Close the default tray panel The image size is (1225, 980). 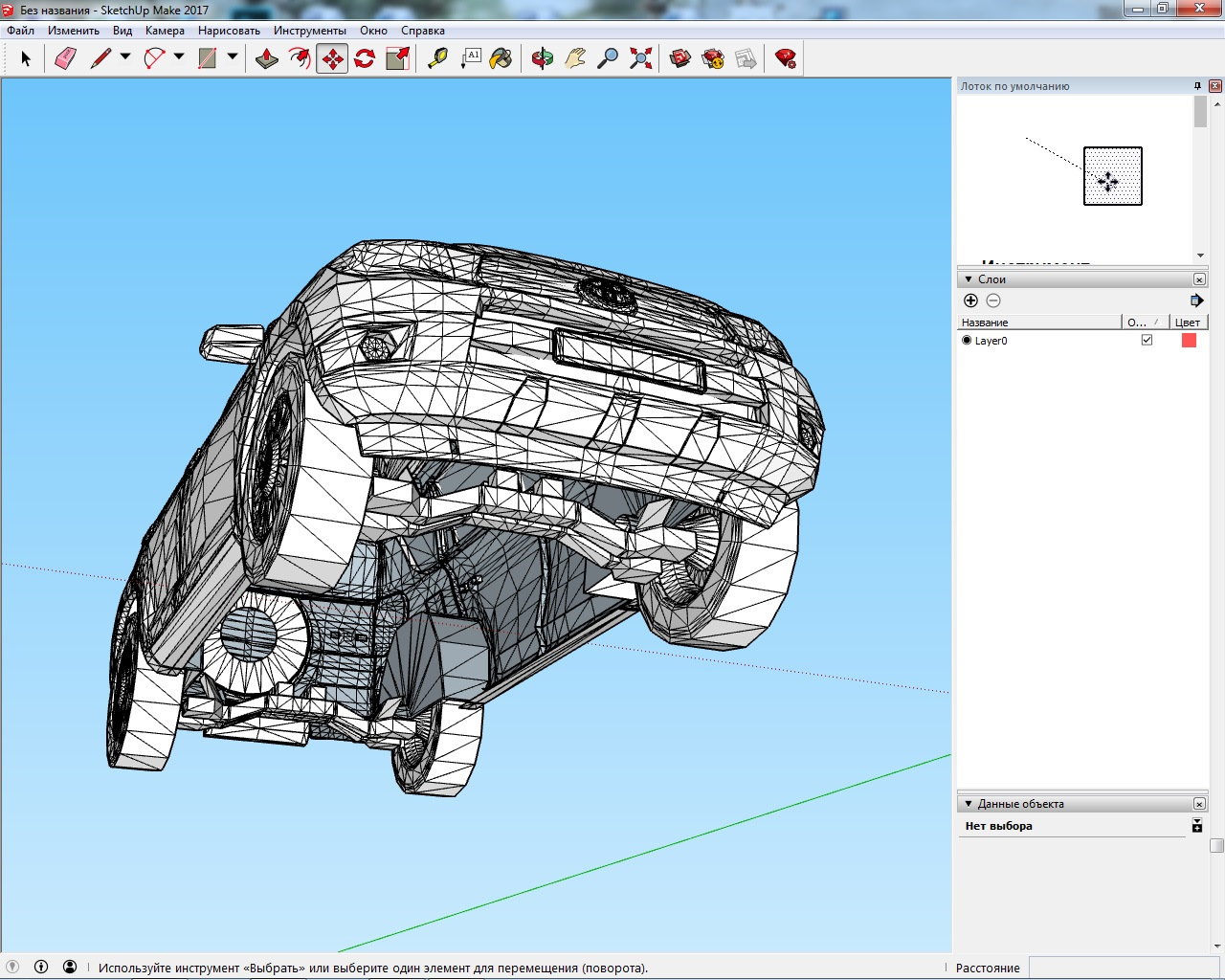(x=1215, y=86)
